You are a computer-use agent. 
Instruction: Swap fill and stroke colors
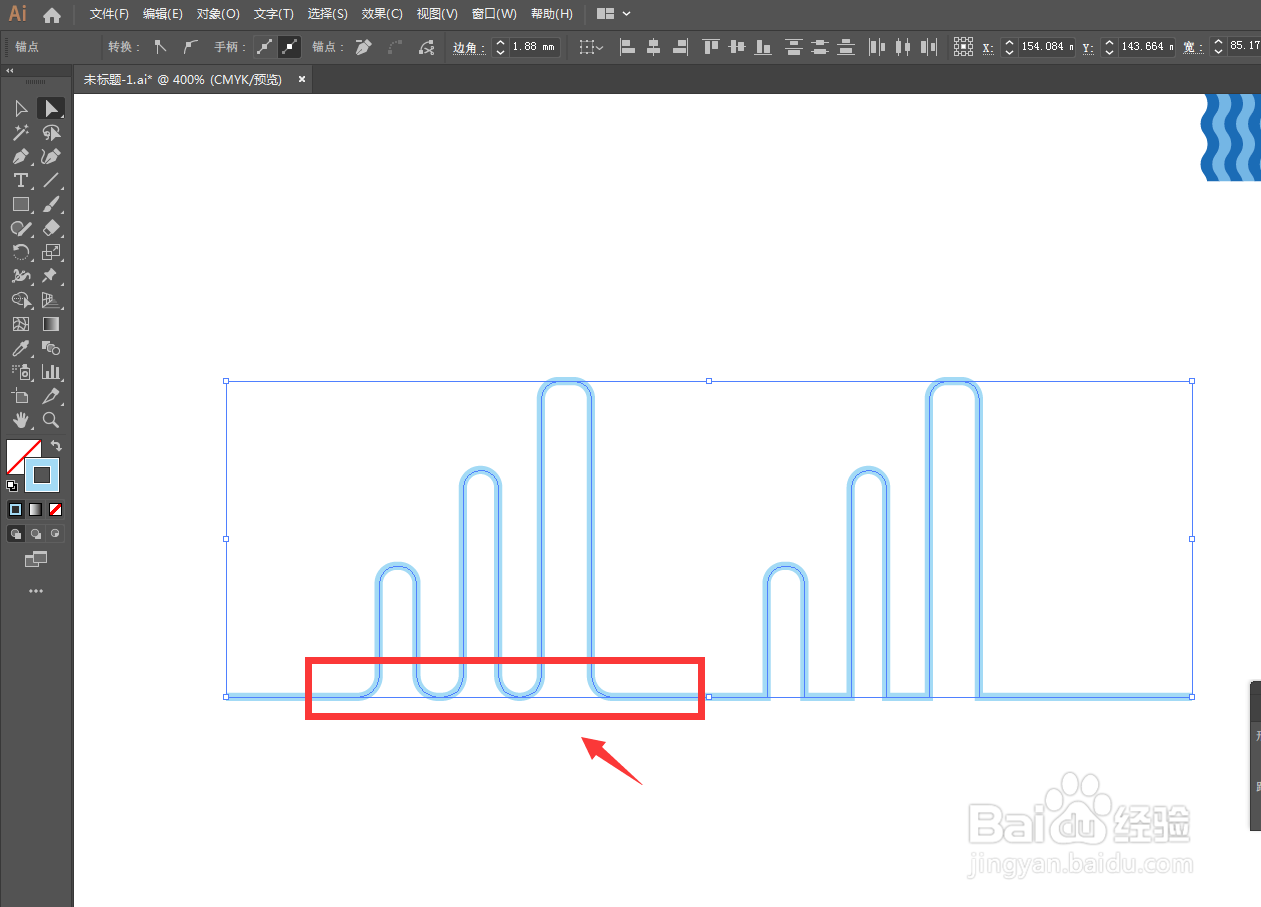[x=56, y=446]
